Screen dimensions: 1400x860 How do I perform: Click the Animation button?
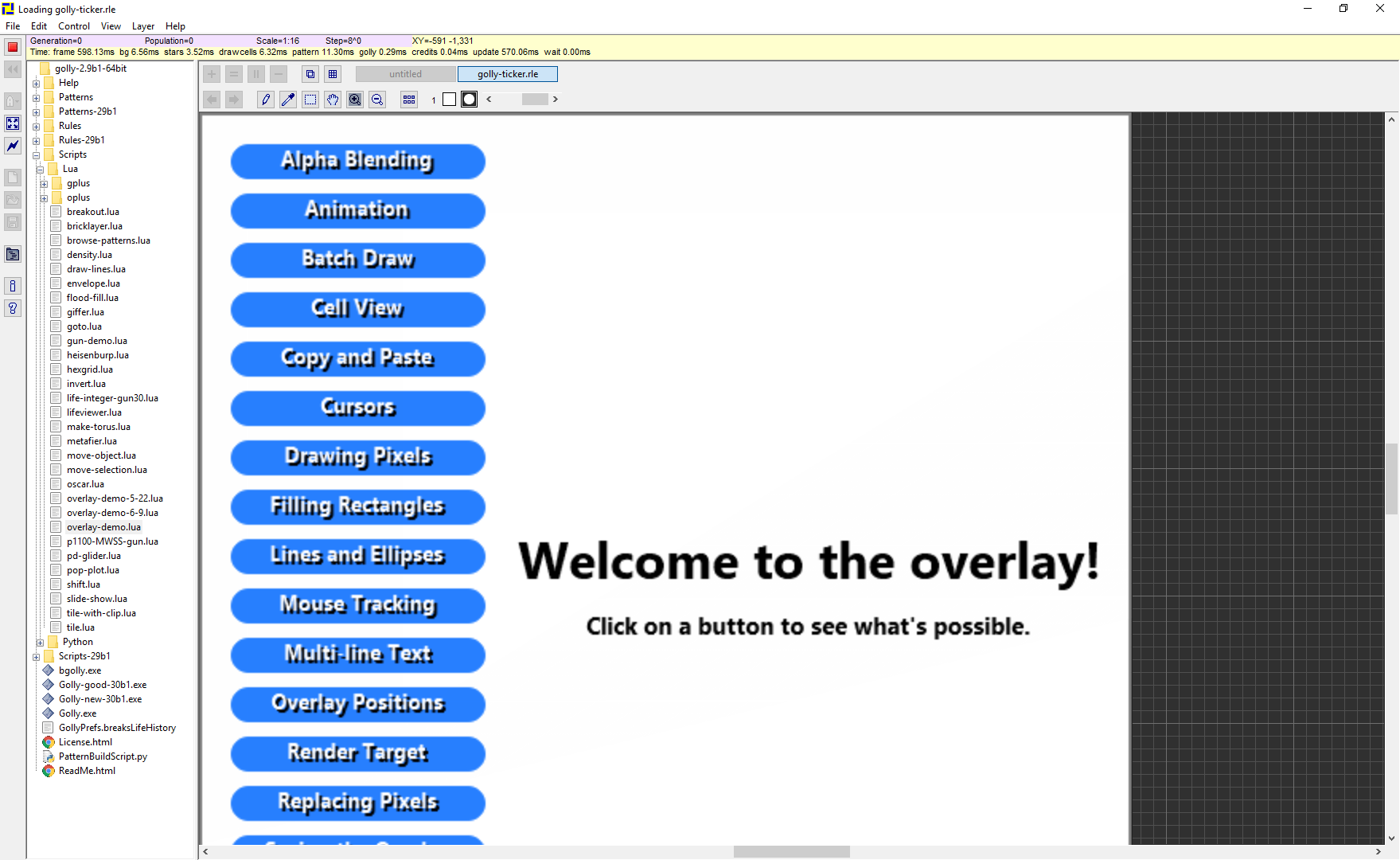(x=357, y=211)
